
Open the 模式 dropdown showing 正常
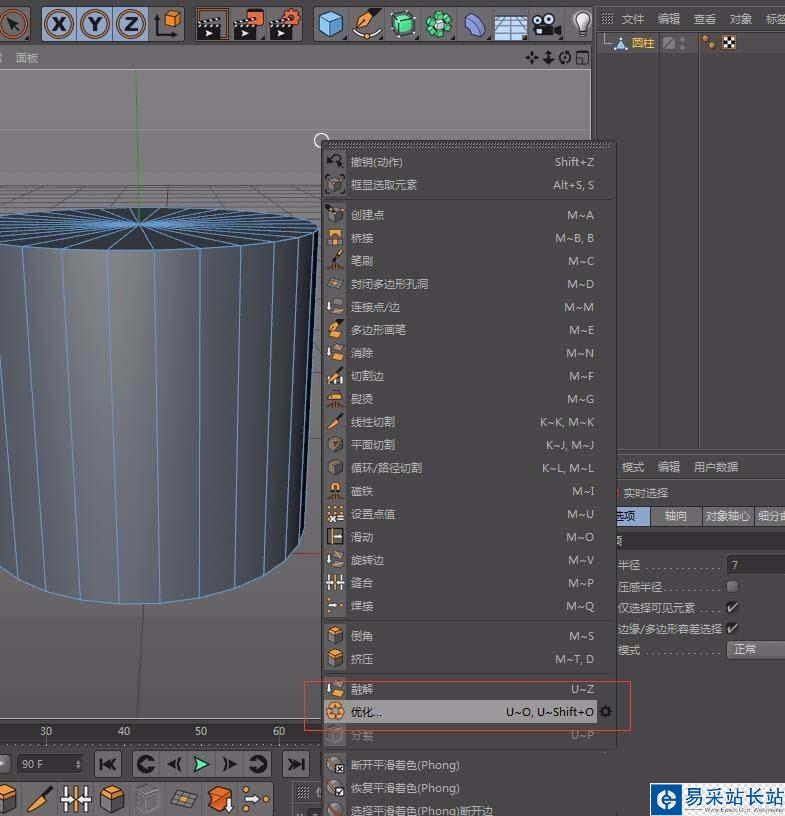coord(755,650)
